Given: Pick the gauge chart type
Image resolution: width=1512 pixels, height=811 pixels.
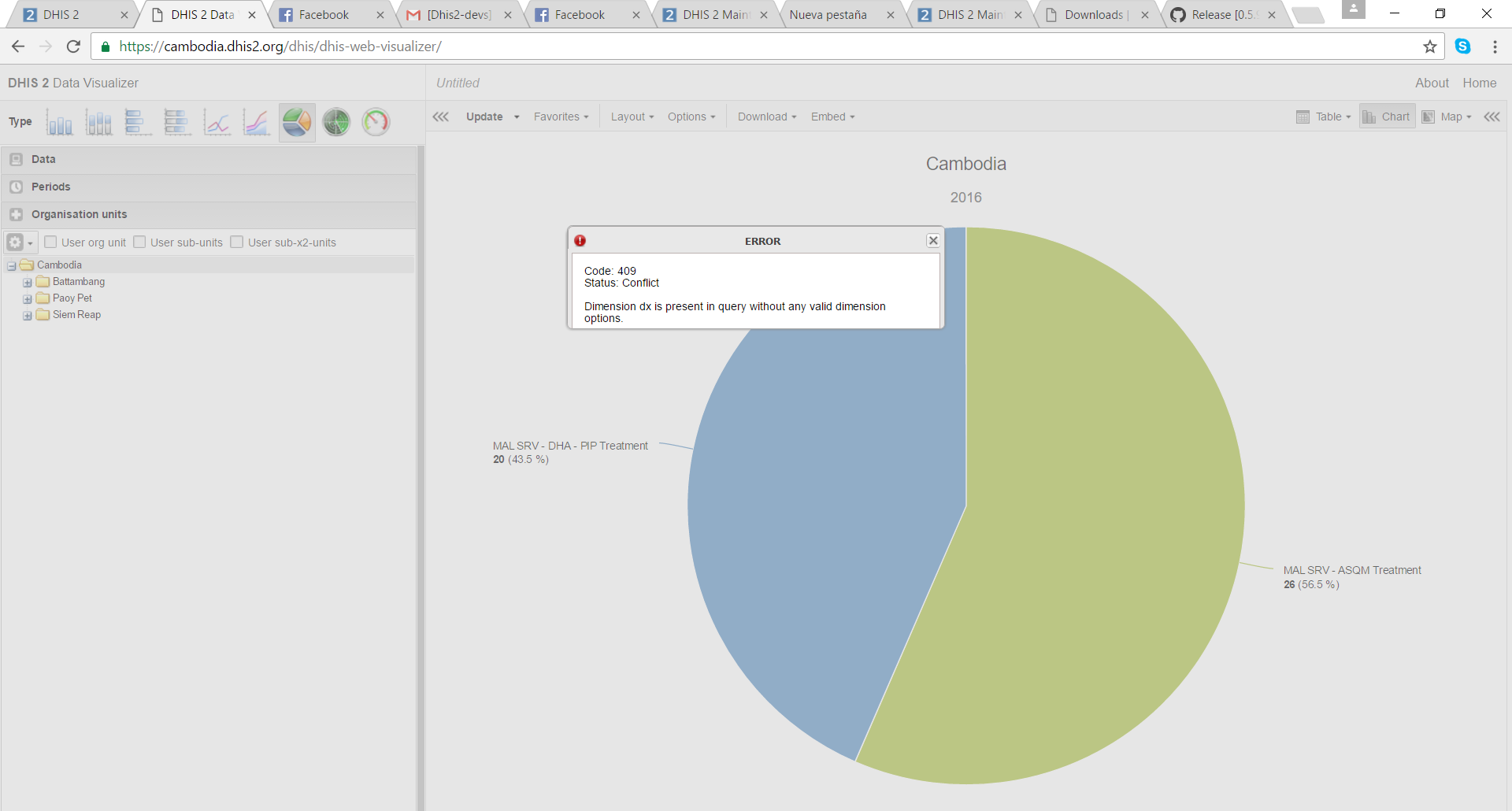Looking at the screenshot, I should coord(376,123).
